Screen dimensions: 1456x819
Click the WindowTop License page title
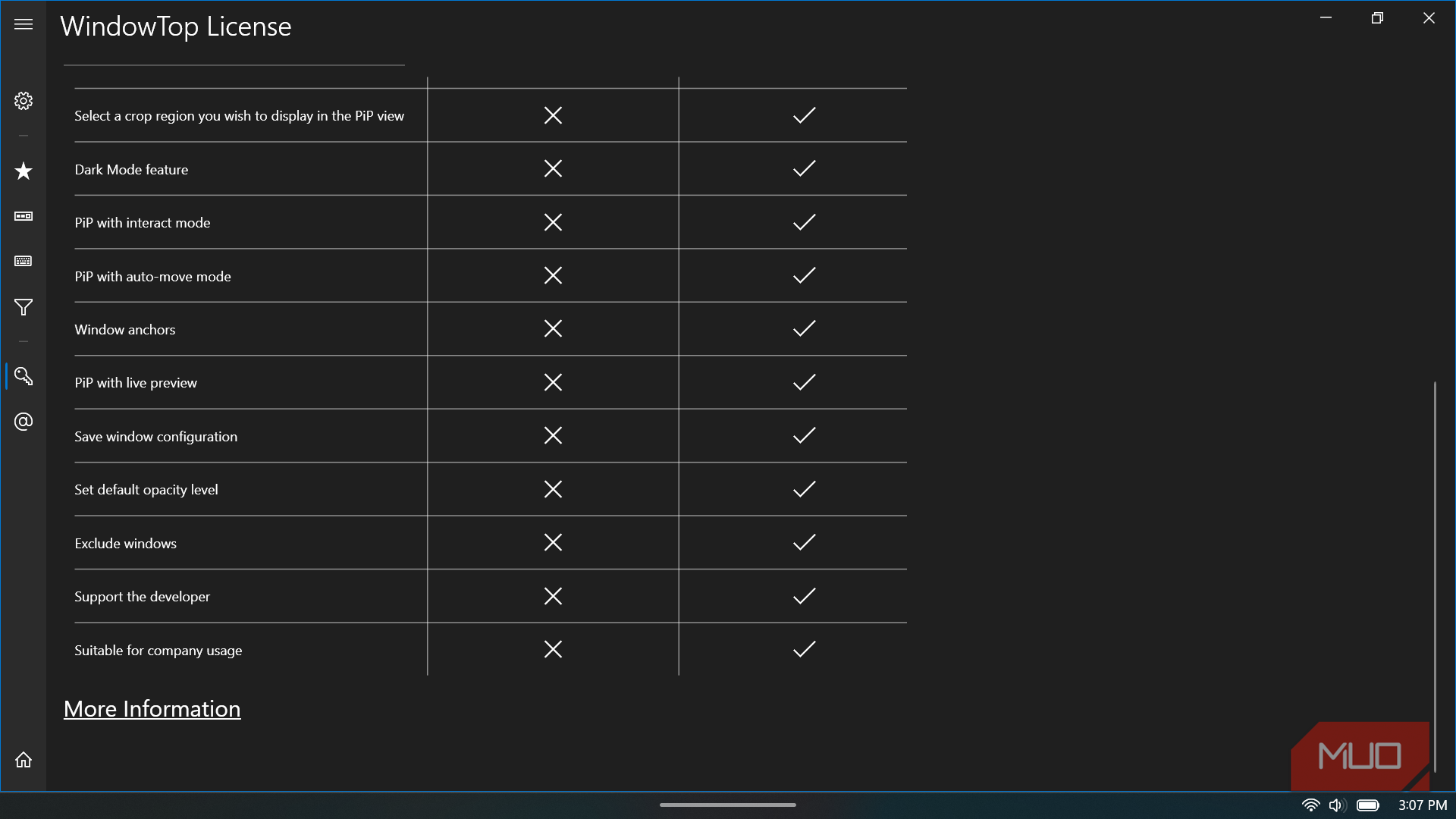pos(176,27)
